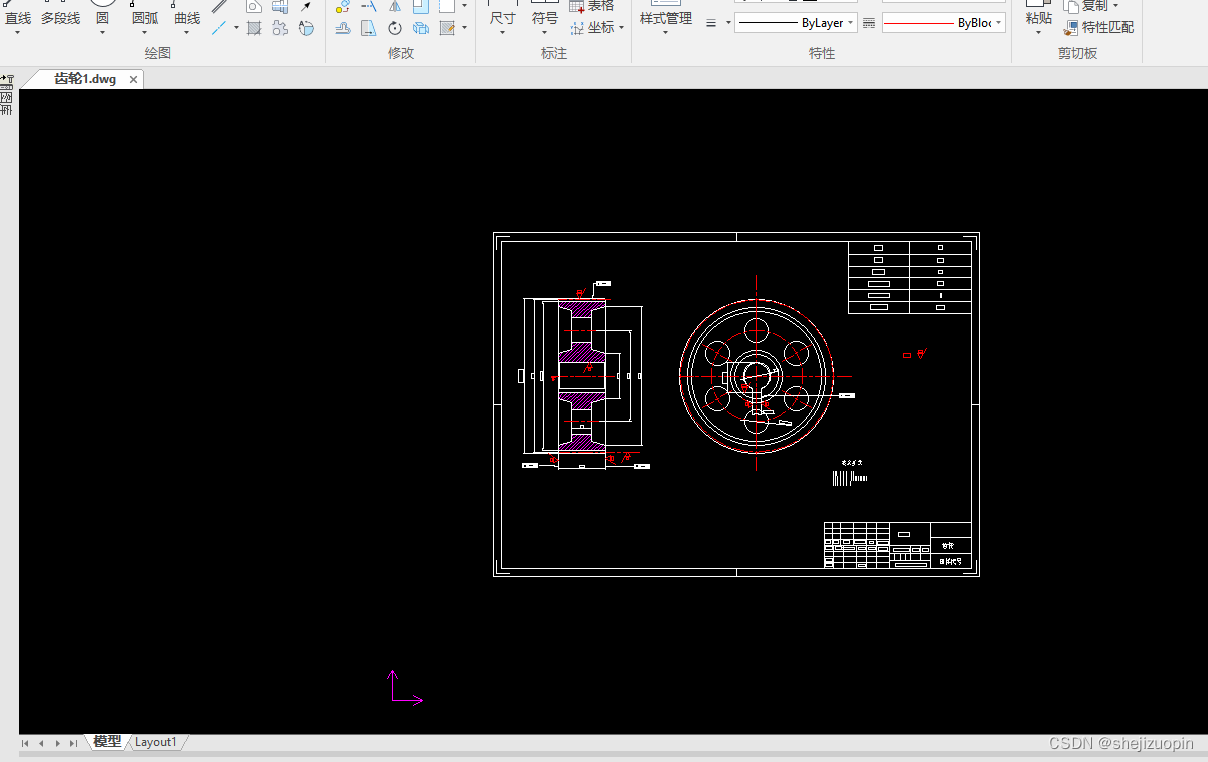The image size is (1208, 762).
Task: Click the hatch fill icon in 绘图
Action: [254, 28]
